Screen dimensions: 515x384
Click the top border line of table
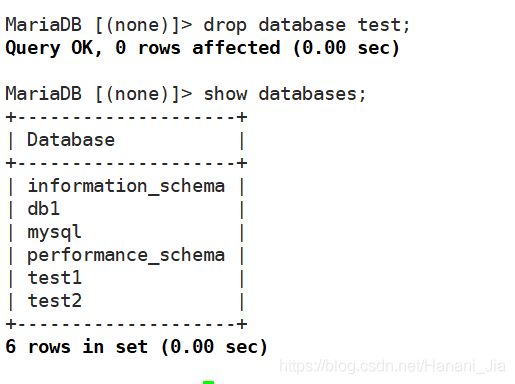(126, 117)
